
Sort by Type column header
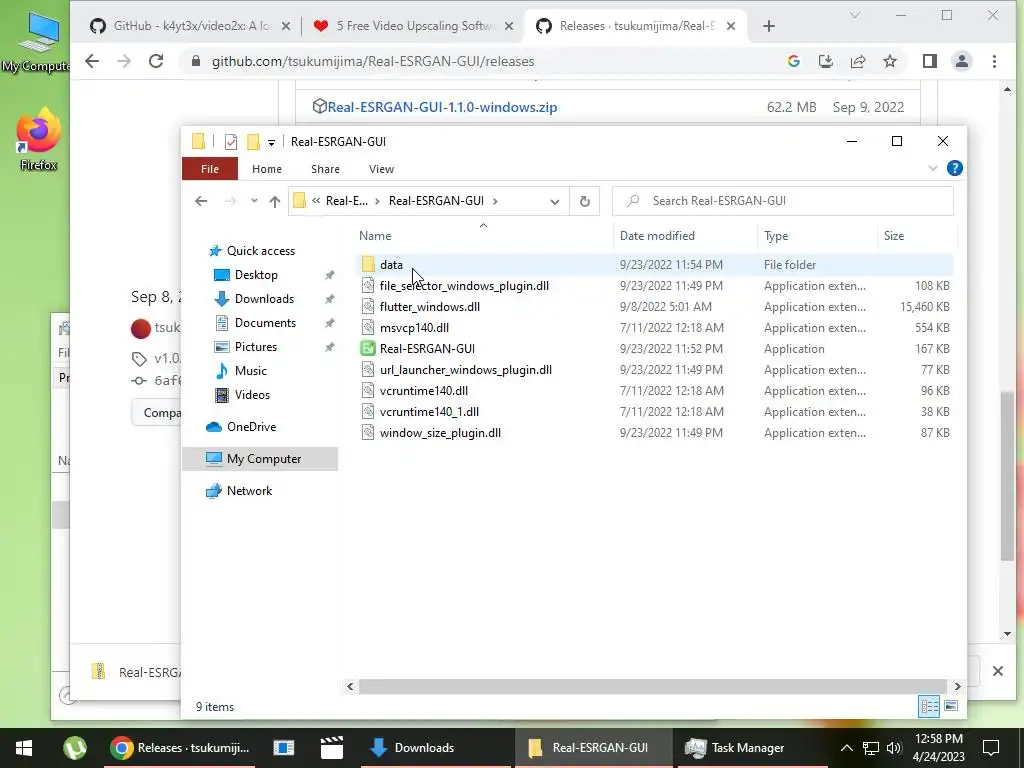click(776, 236)
